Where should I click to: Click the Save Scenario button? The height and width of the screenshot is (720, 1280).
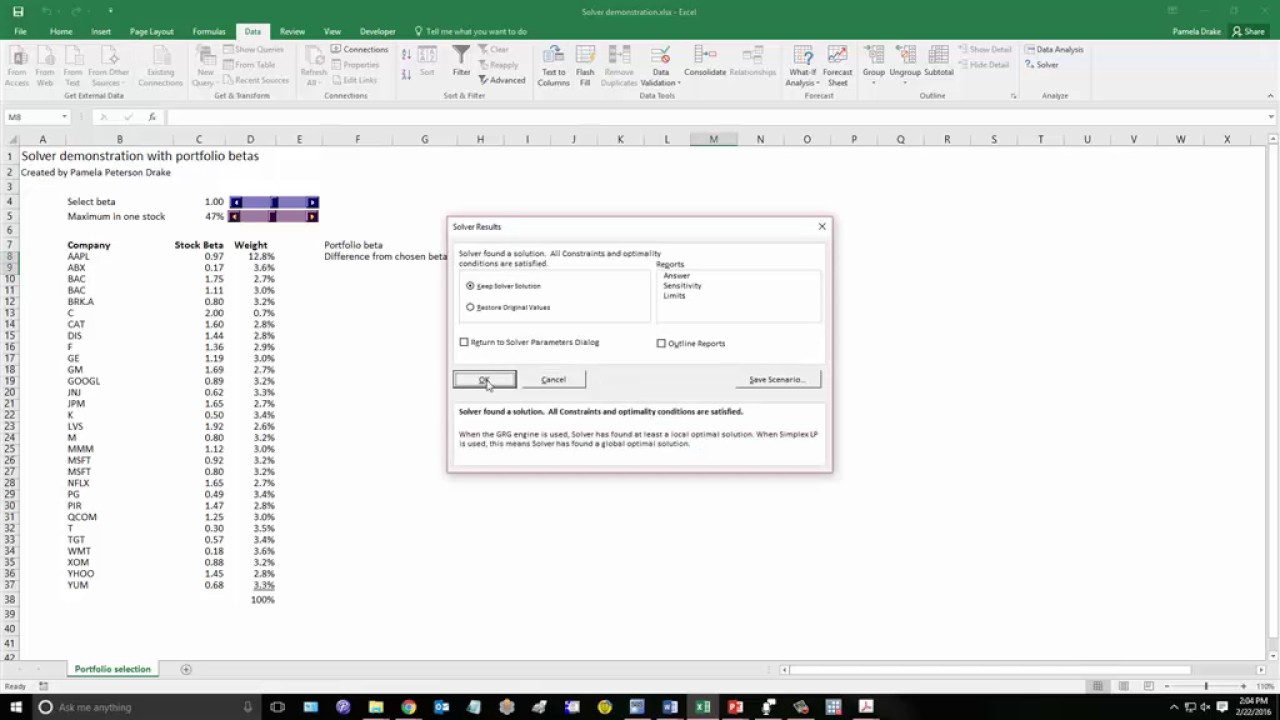[x=777, y=380]
